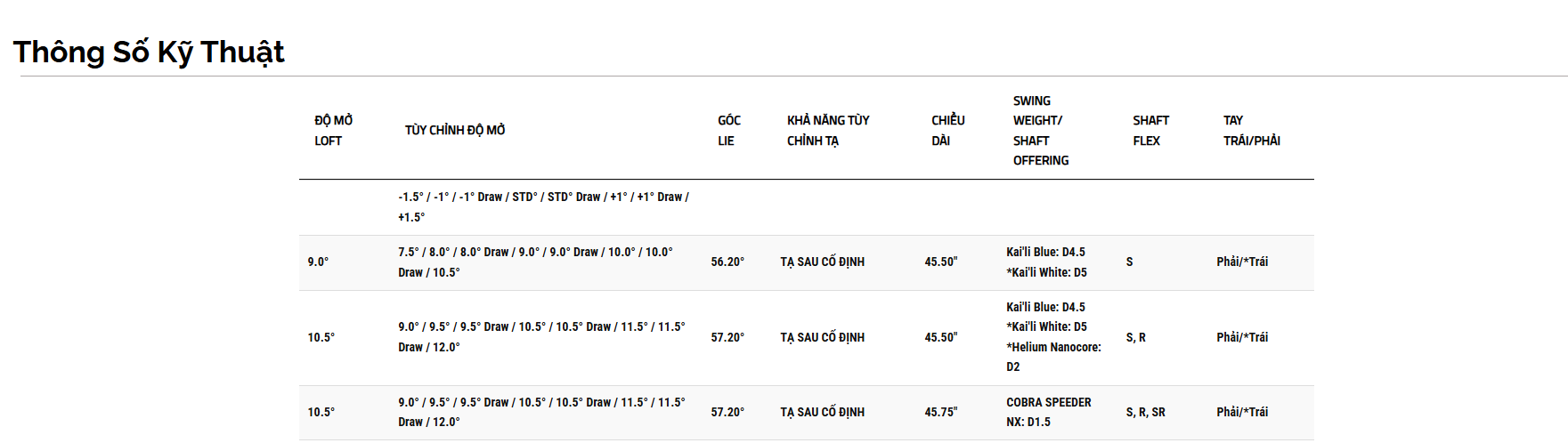Image resolution: width=1568 pixels, height=443 pixels.
Task: Select the GÓC LIE column header
Action: tap(729, 130)
